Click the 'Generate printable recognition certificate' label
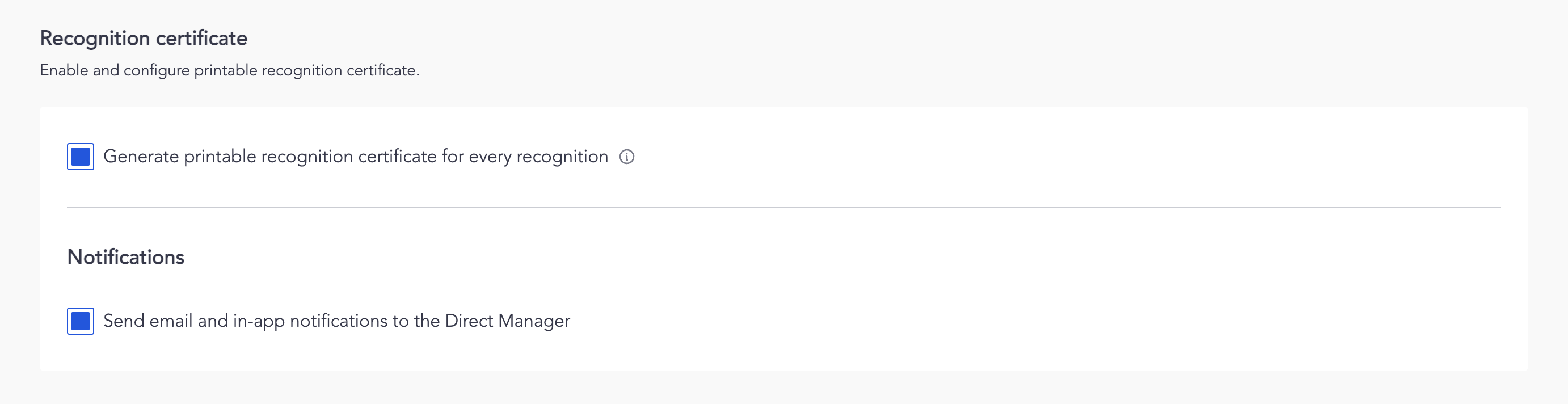Image resolution: width=1568 pixels, height=404 pixels. (356, 157)
